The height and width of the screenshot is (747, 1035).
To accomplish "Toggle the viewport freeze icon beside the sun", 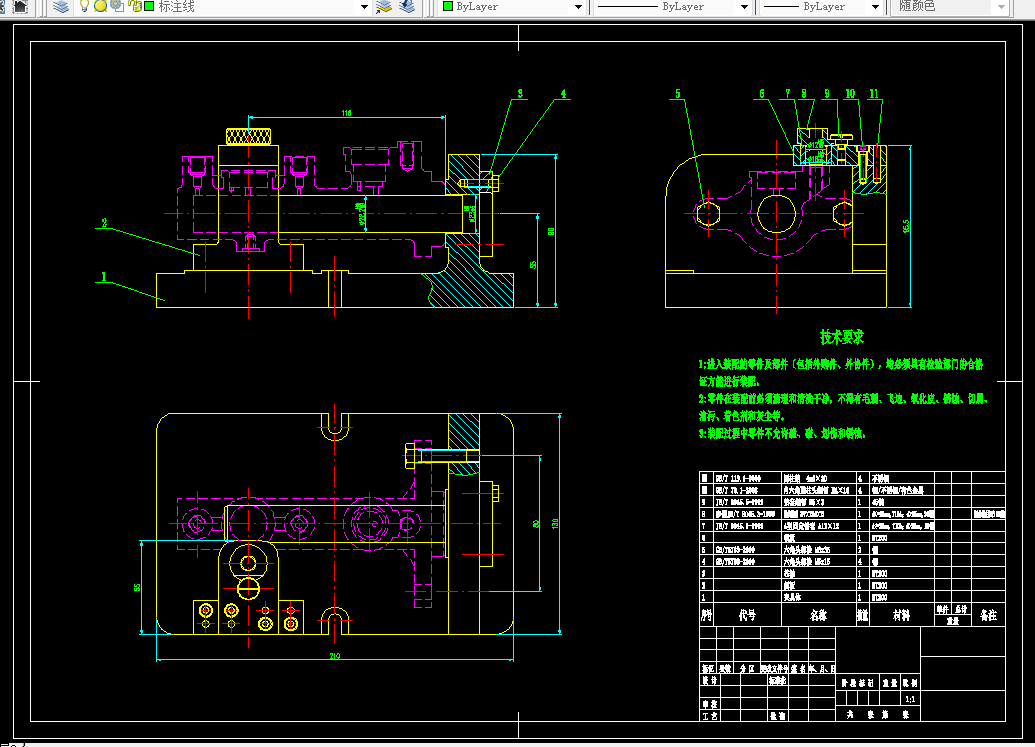I will coord(117,7).
